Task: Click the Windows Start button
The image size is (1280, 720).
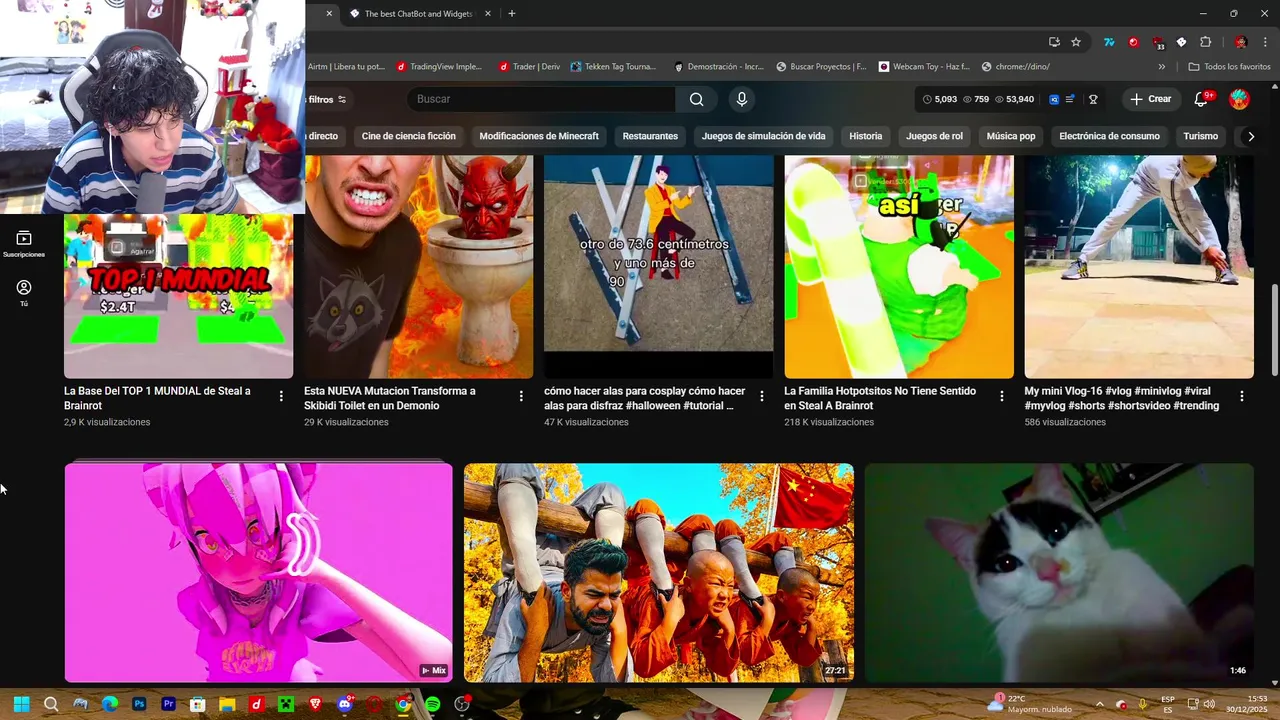Action: pos(21,704)
